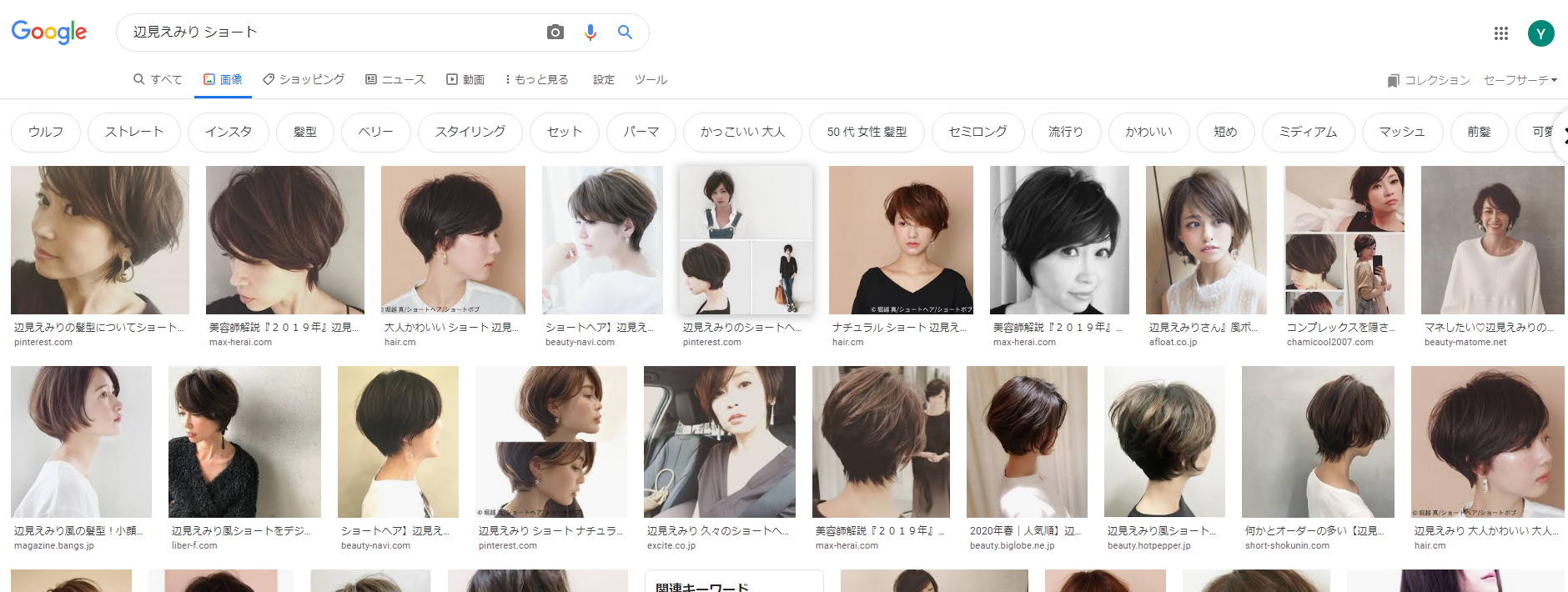Filter by インスタ chip
Viewport: 1568px width, 592px height.
pyautogui.click(x=229, y=133)
